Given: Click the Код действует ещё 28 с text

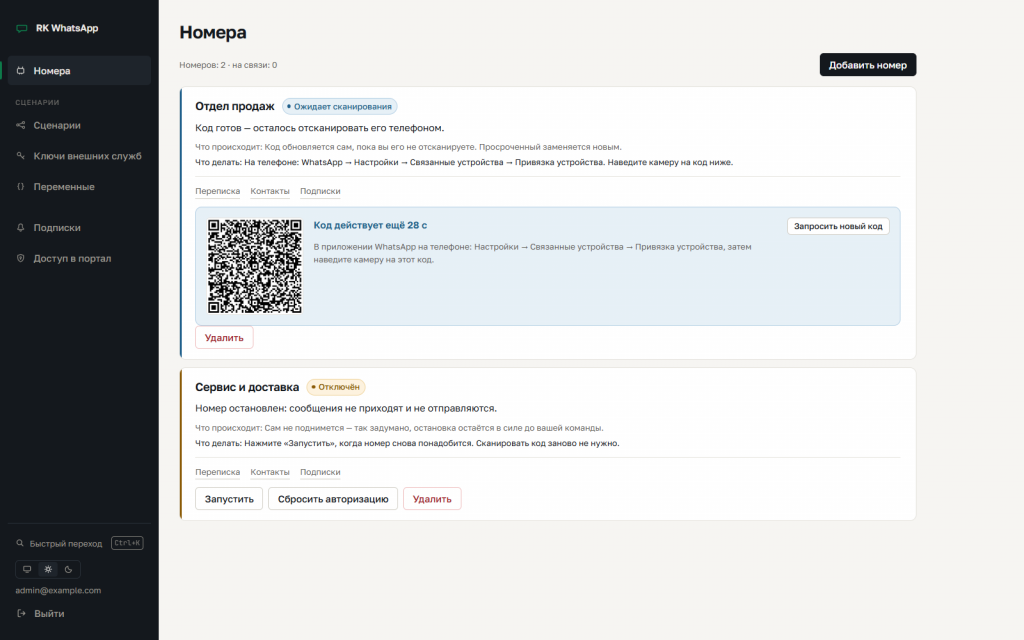Looking at the screenshot, I should tap(370, 225).
